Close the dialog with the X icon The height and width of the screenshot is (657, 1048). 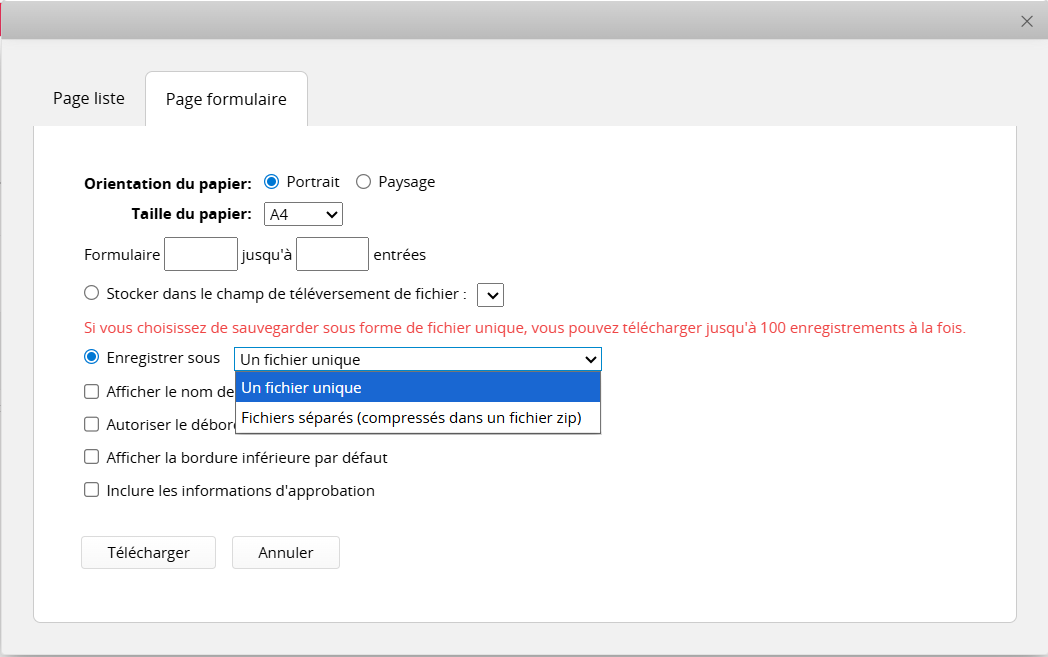[x=1026, y=21]
